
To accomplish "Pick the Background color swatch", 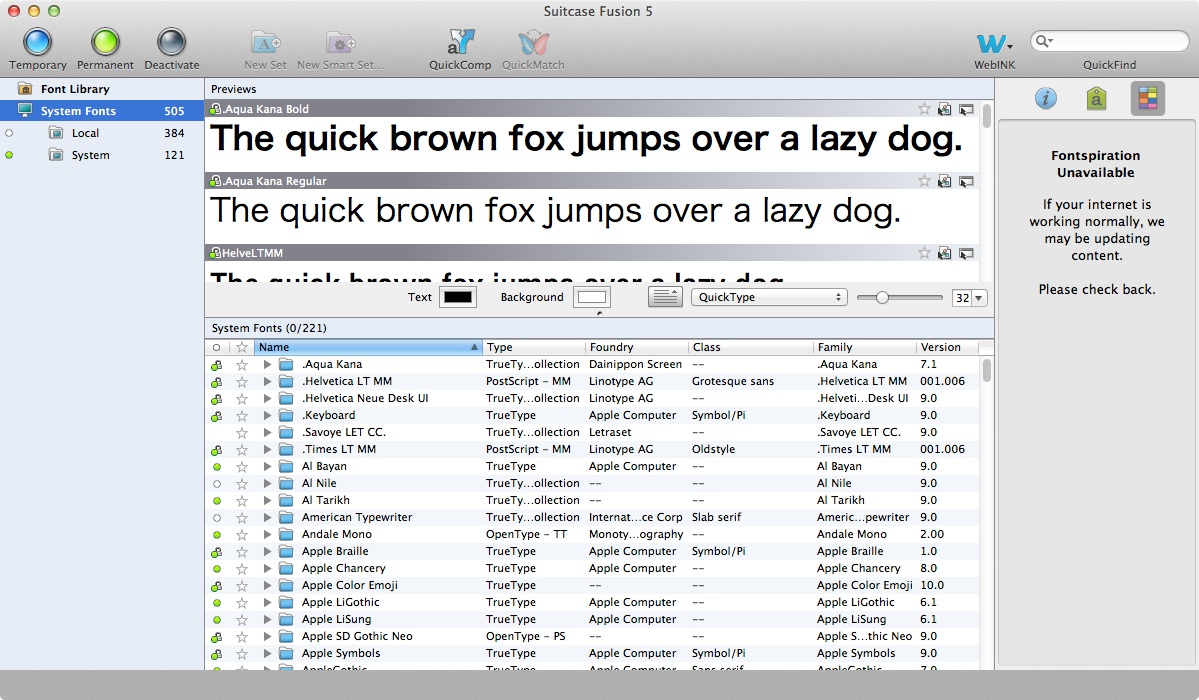I will click(592, 297).
